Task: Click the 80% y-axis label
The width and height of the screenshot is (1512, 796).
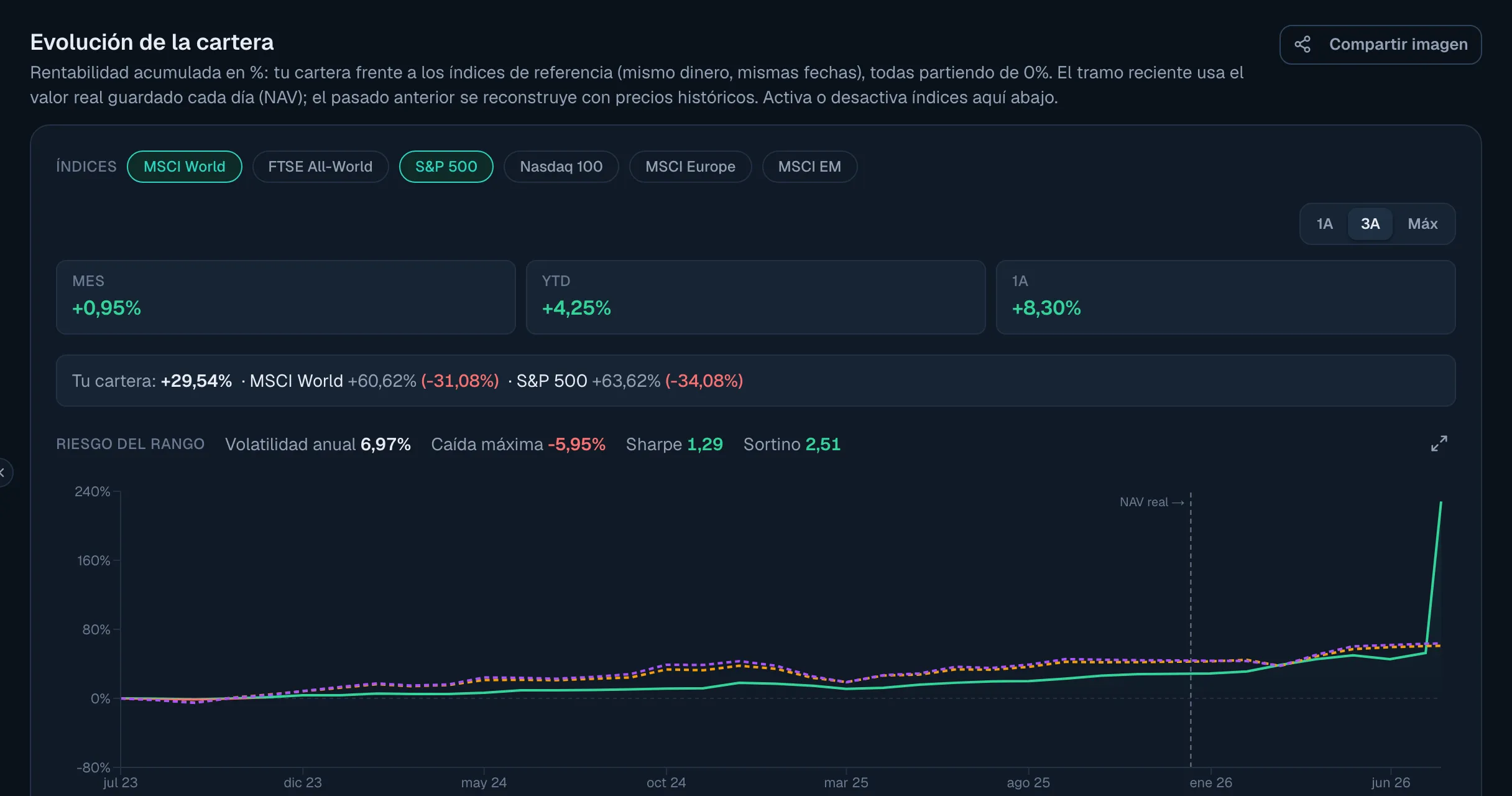Action: (x=96, y=629)
